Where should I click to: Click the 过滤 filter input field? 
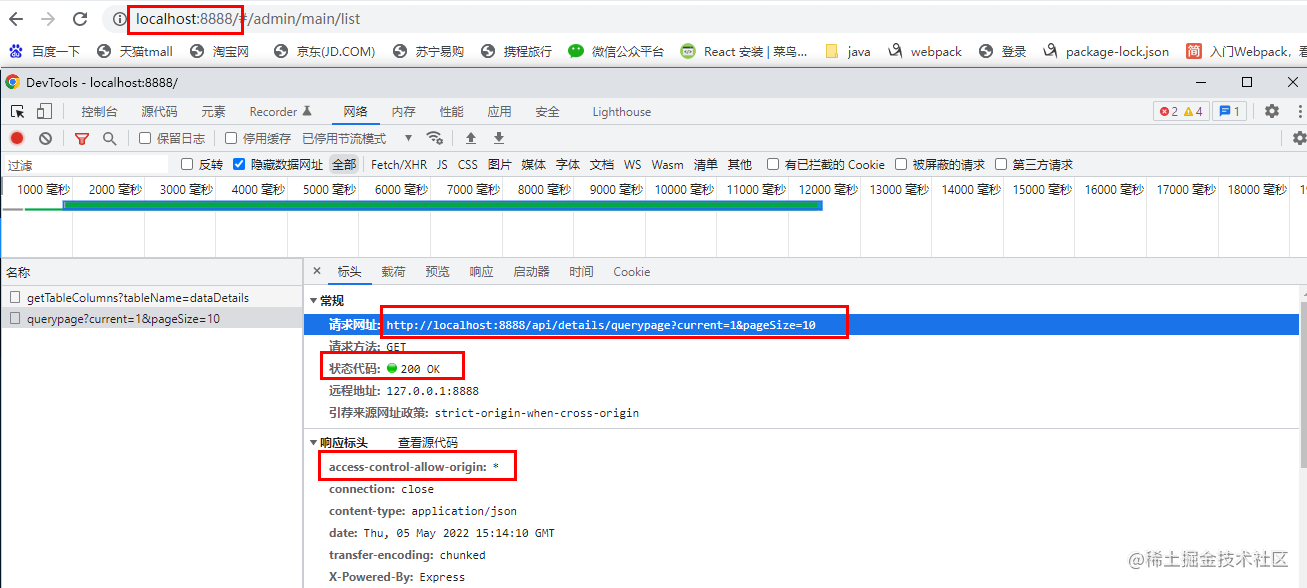(x=87, y=164)
